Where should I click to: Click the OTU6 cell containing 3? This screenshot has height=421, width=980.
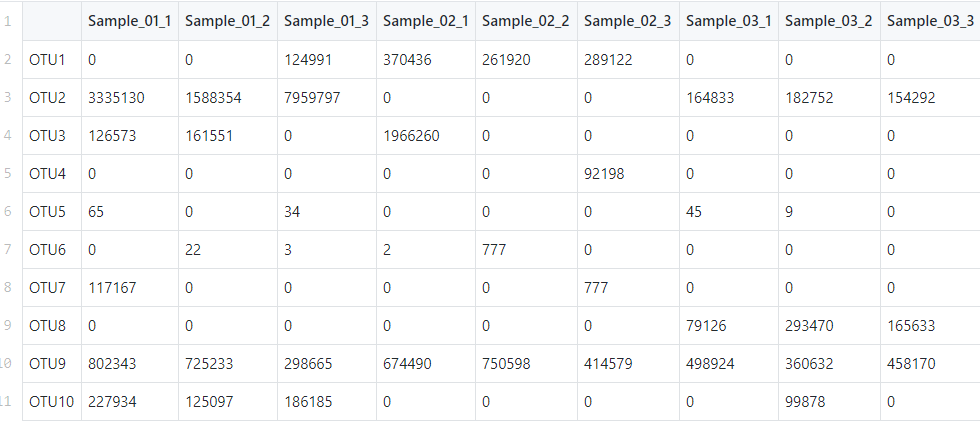pyautogui.click(x=327, y=250)
